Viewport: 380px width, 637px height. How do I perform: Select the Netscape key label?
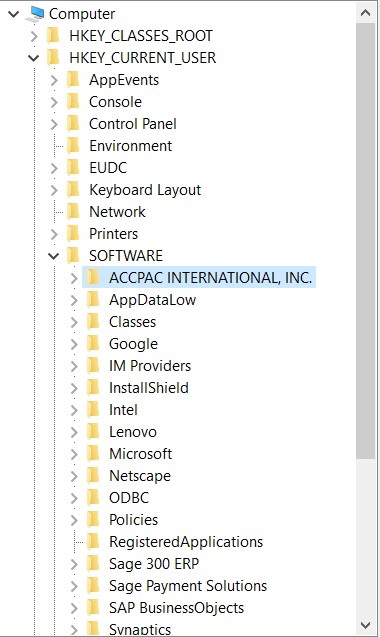(x=140, y=476)
